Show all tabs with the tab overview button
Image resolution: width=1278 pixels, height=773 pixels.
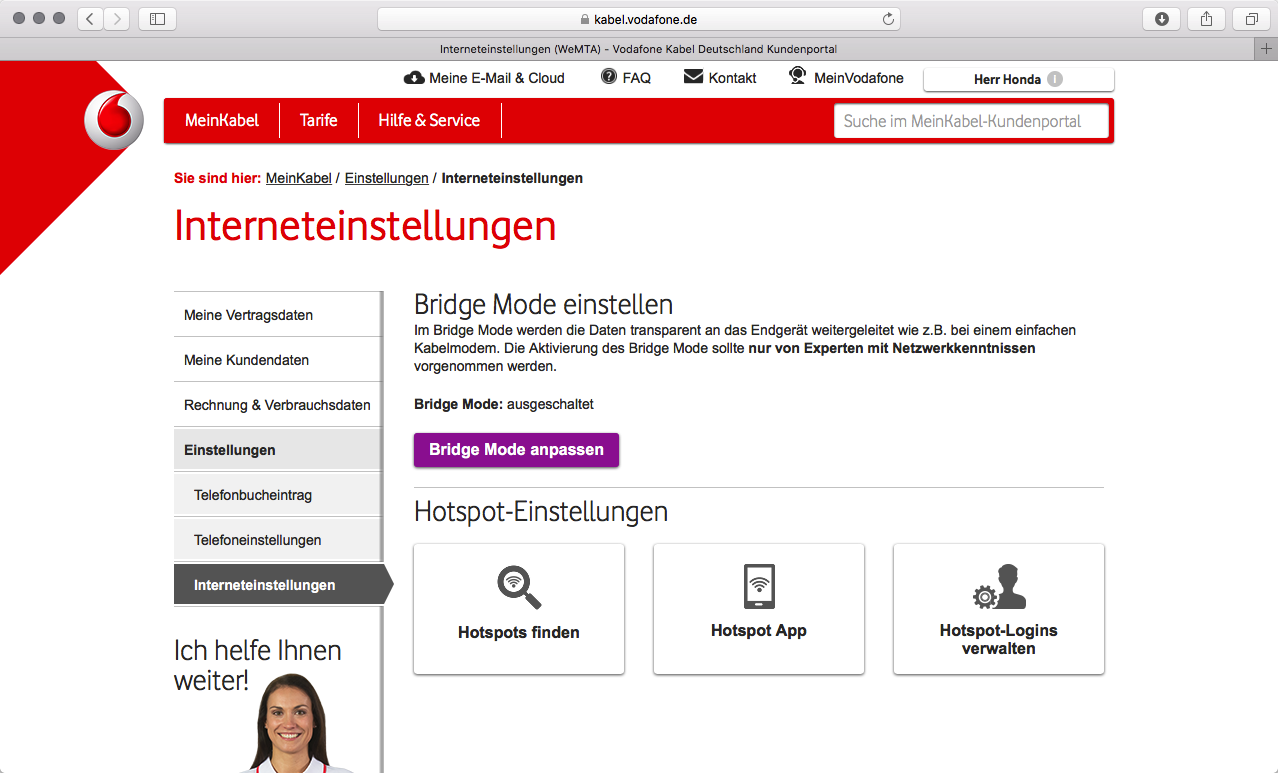(x=1251, y=18)
